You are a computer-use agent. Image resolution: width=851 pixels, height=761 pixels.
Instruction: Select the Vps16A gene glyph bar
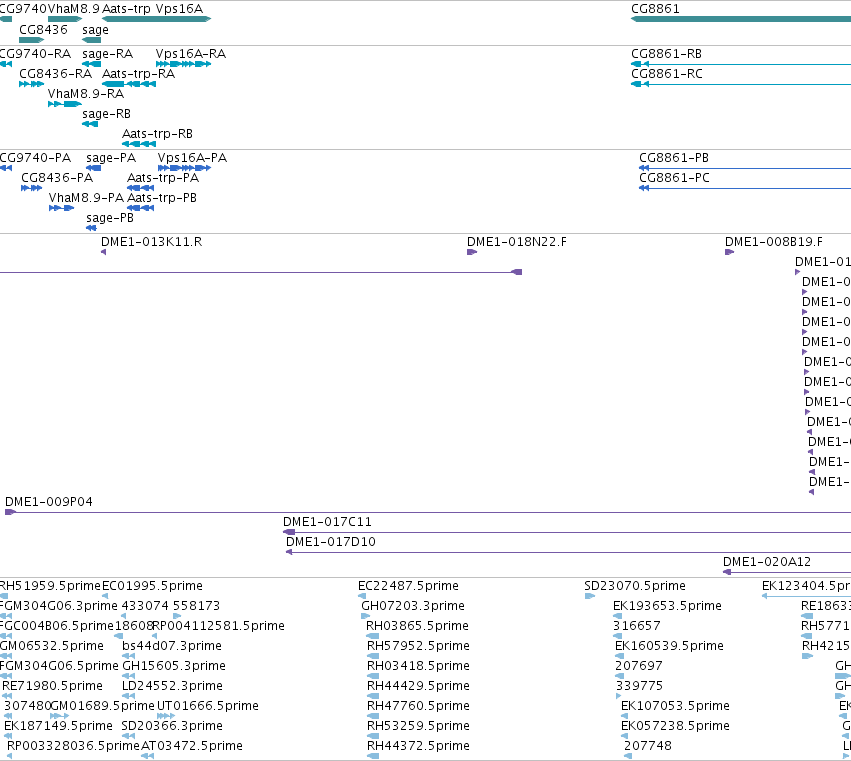pos(183,19)
